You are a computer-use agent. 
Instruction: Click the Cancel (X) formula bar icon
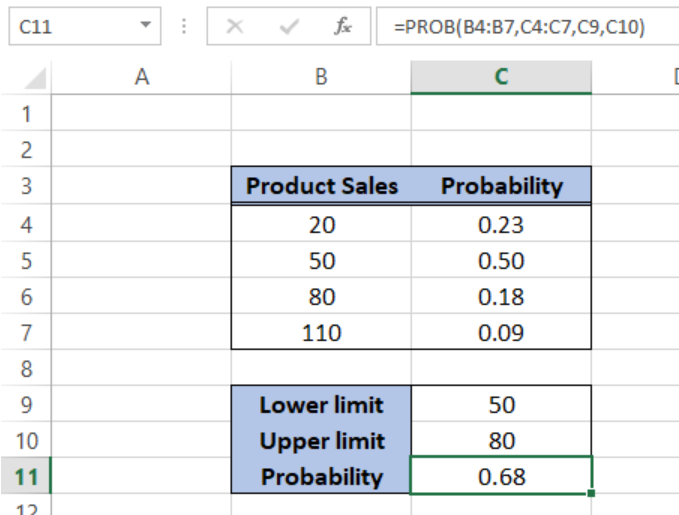point(235,26)
